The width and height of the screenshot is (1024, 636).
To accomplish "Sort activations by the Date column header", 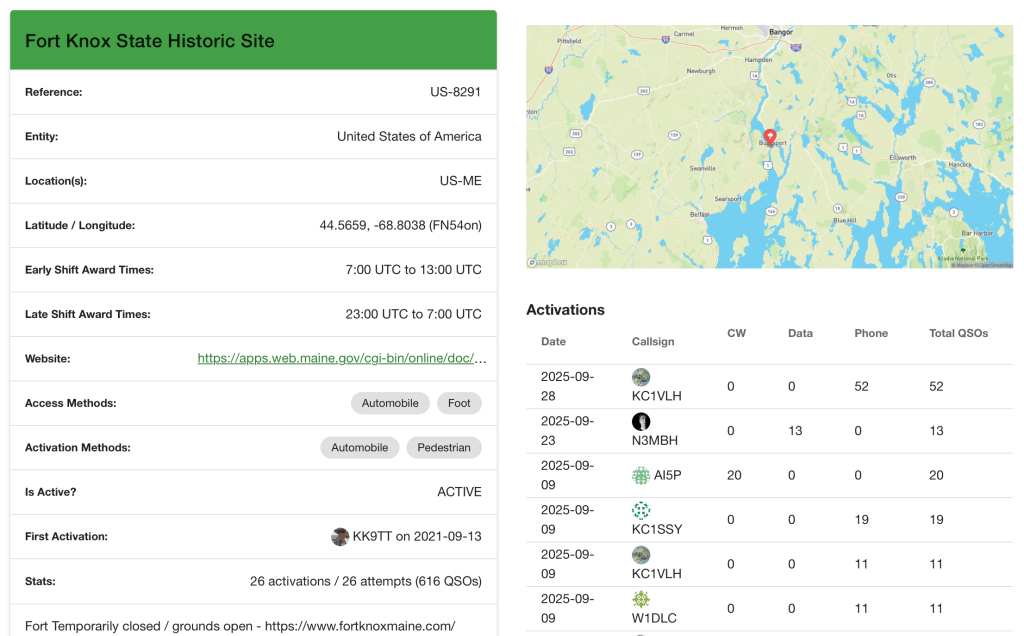I will pos(553,342).
